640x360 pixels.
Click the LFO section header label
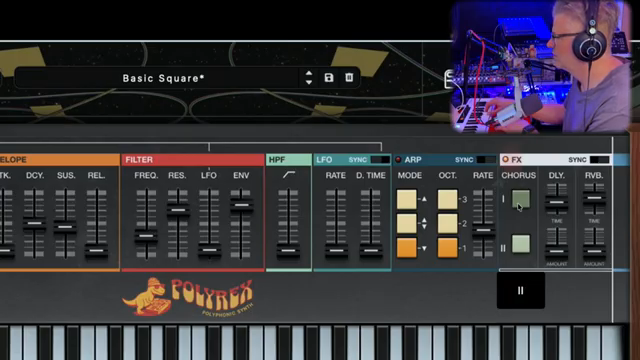tap(324, 160)
